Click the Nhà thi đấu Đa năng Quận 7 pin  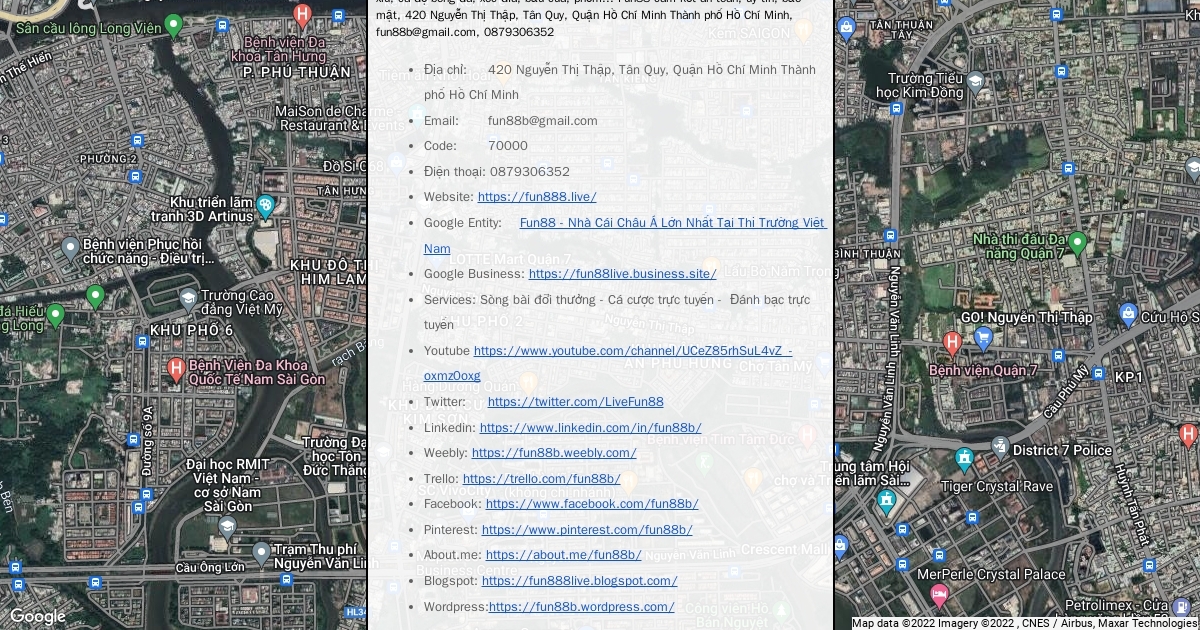click(x=1077, y=242)
